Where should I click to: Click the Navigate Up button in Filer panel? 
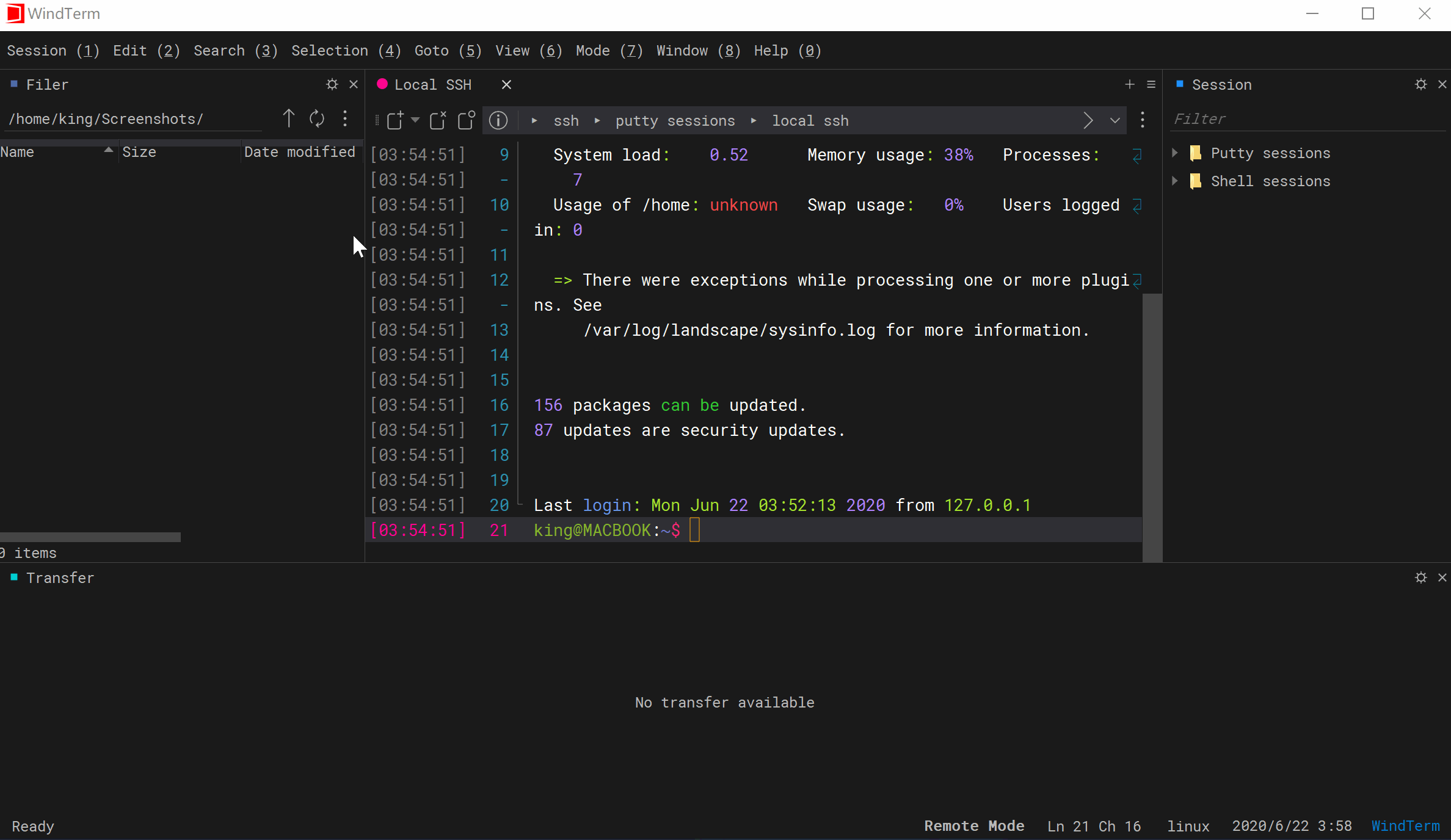tap(289, 118)
